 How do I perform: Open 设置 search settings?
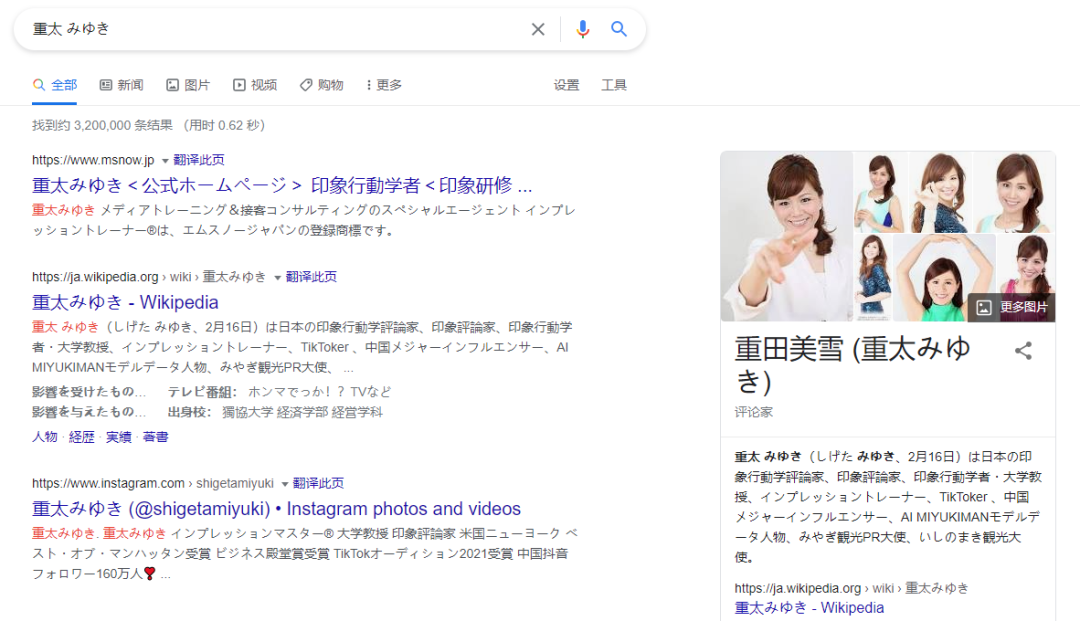tap(566, 85)
